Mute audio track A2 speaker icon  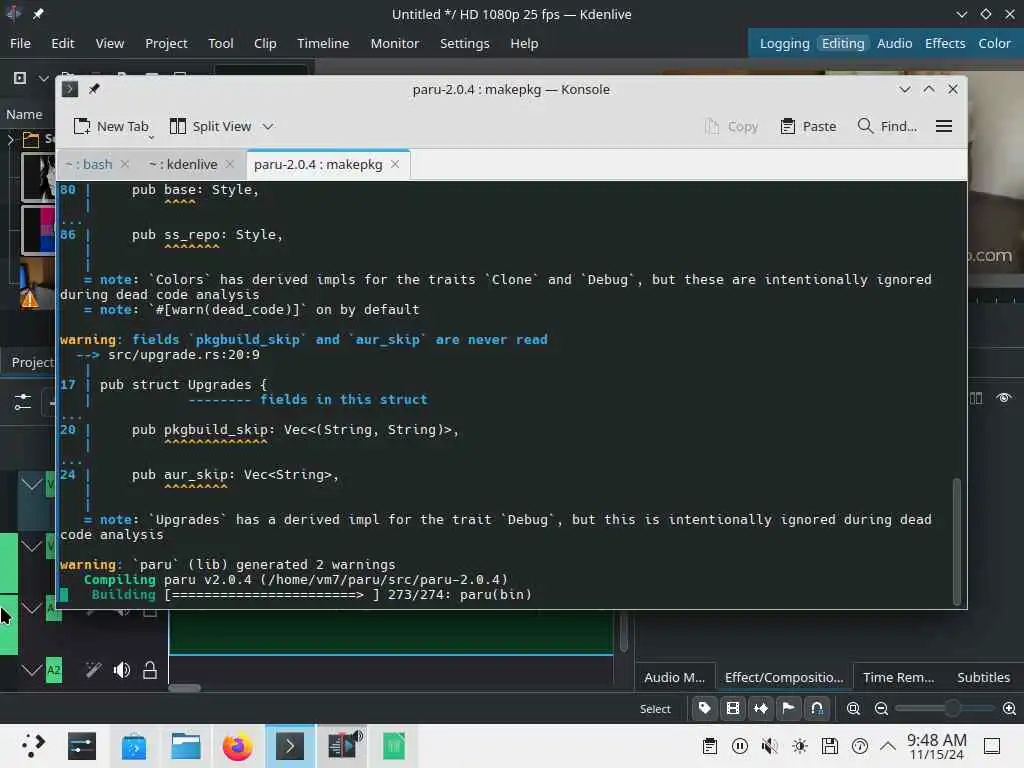tap(121, 670)
